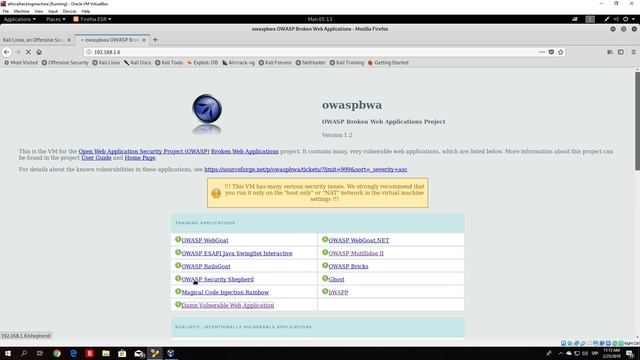Open the Offensive Security bookmark
Screen dimensions: 640x360
point(65,63)
